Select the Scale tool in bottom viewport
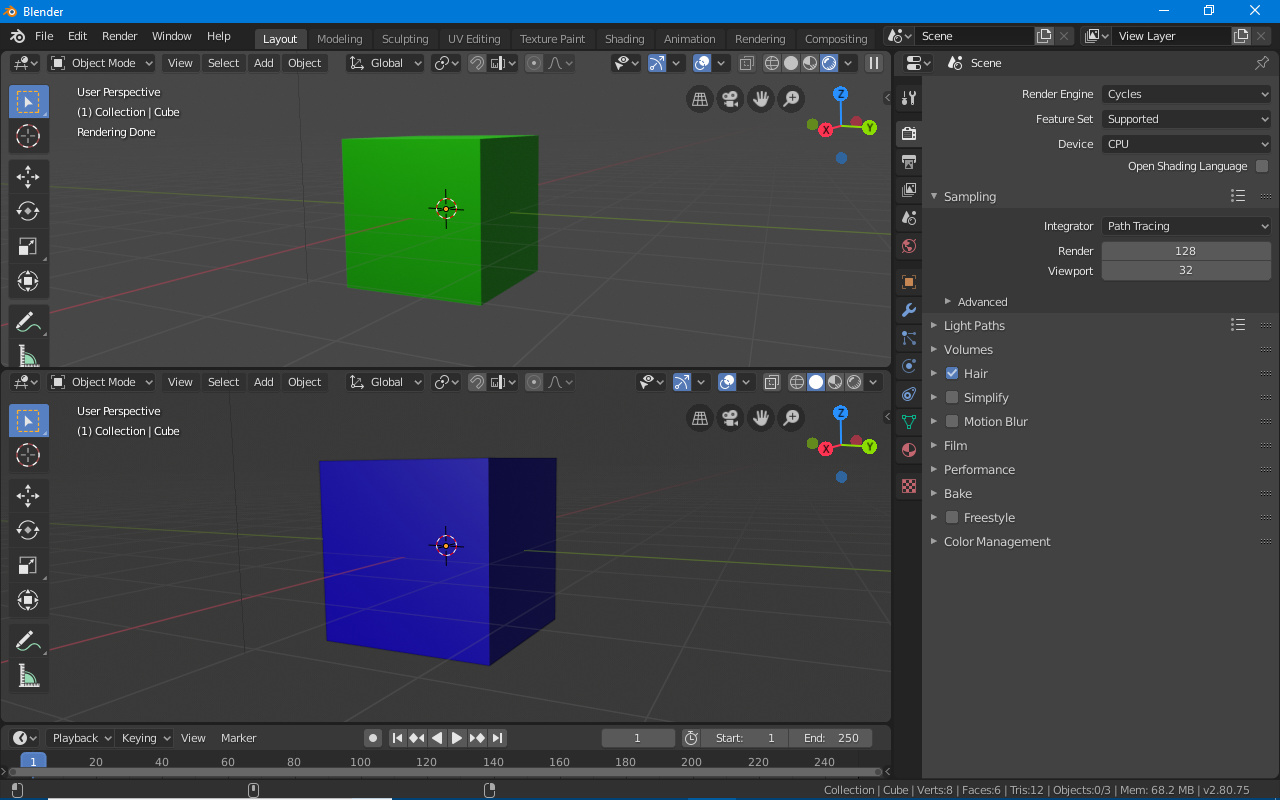This screenshot has width=1280, height=800. coord(28,565)
